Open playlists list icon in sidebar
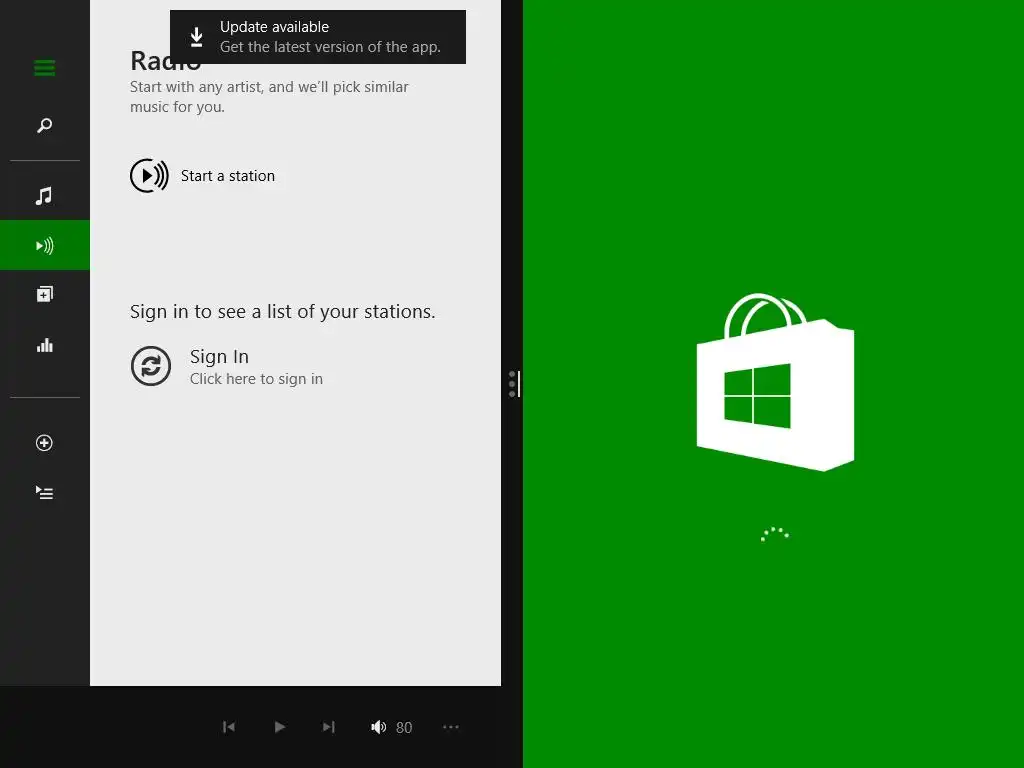Image resolution: width=1024 pixels, height=768 pixels. pos(44,492)
